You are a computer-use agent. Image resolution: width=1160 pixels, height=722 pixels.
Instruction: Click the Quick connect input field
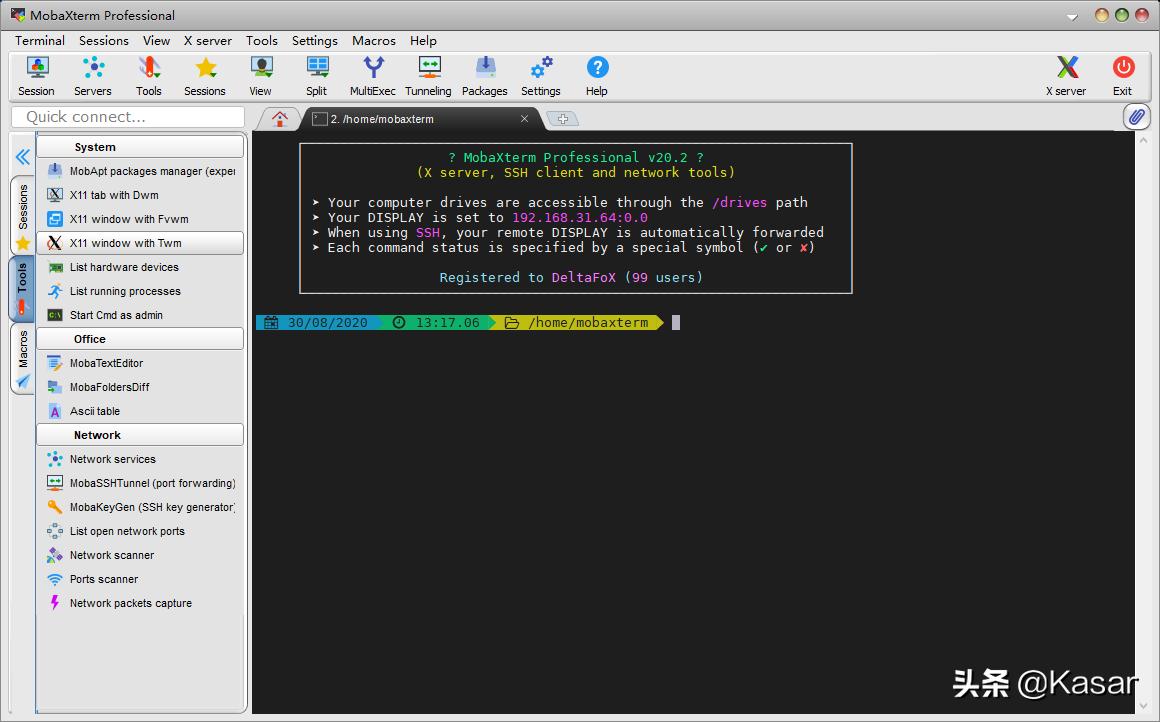pos(128,117)
